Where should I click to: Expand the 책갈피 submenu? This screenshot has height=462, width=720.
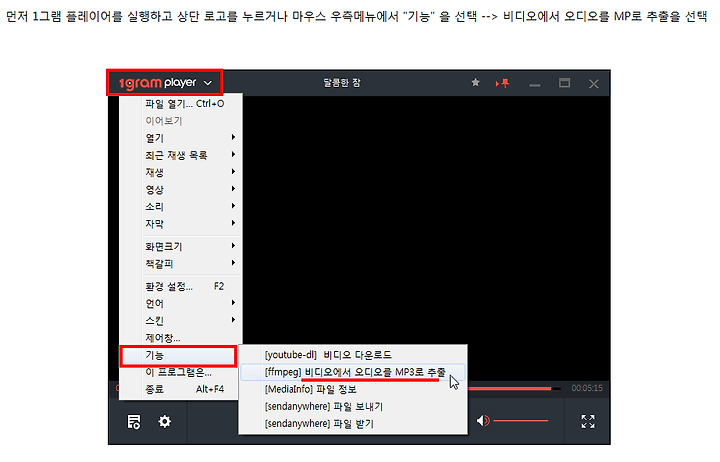coord(181,264)
